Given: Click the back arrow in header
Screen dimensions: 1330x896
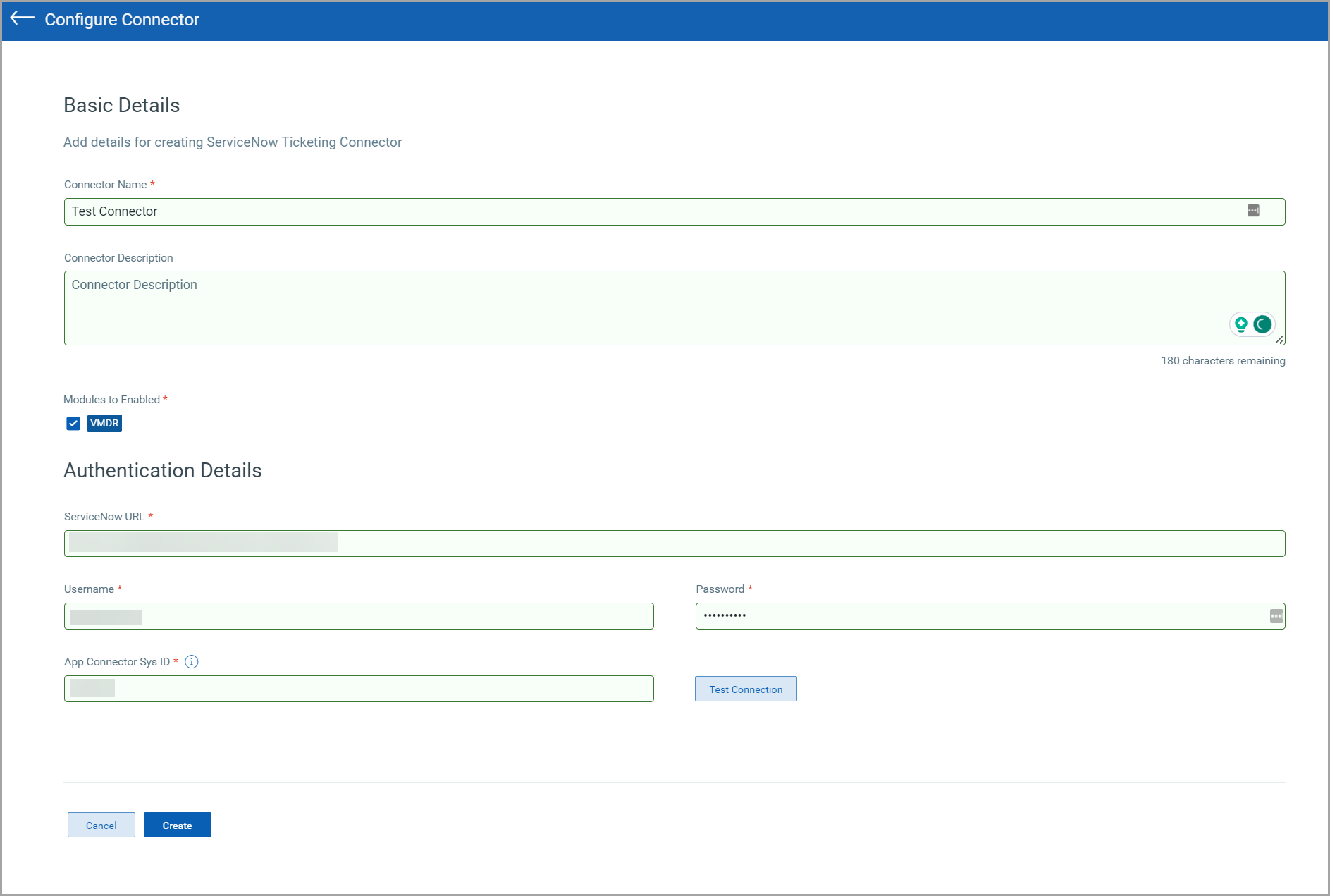Looking at the screenshot, I should point(23,18).
